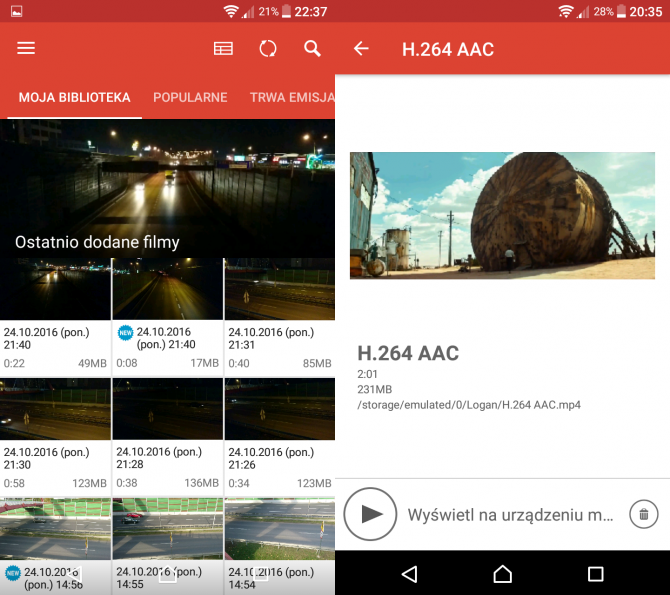Open video thumbnail dated 14:55
Image resolution: width=670 pixels, height=595 pixels.
(168, 529)
